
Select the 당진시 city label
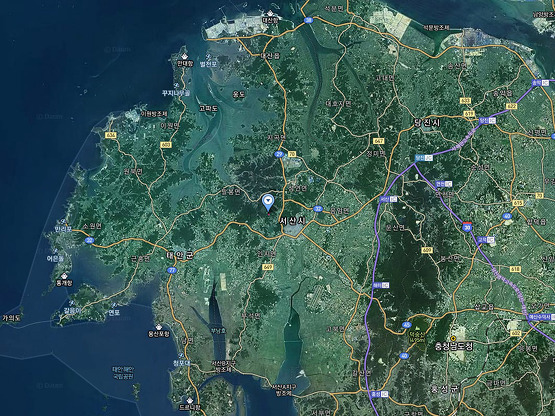point(427,123)
